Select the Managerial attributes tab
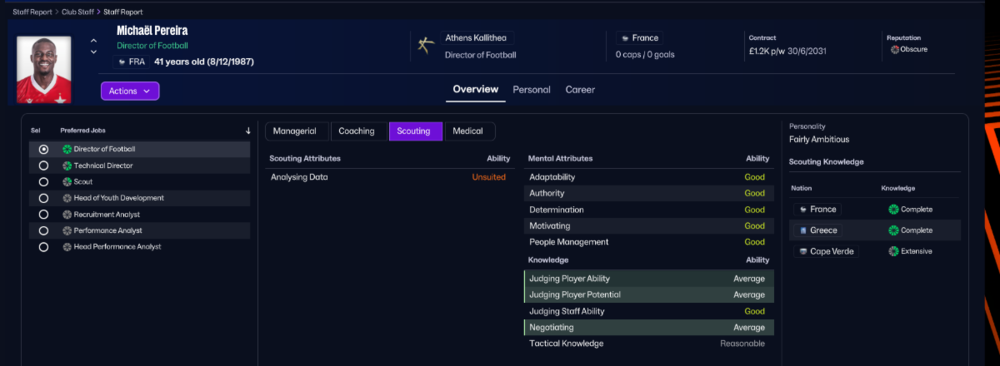Screen dimensions: 1000x366 pyautogui.click(x=297, y=131)
